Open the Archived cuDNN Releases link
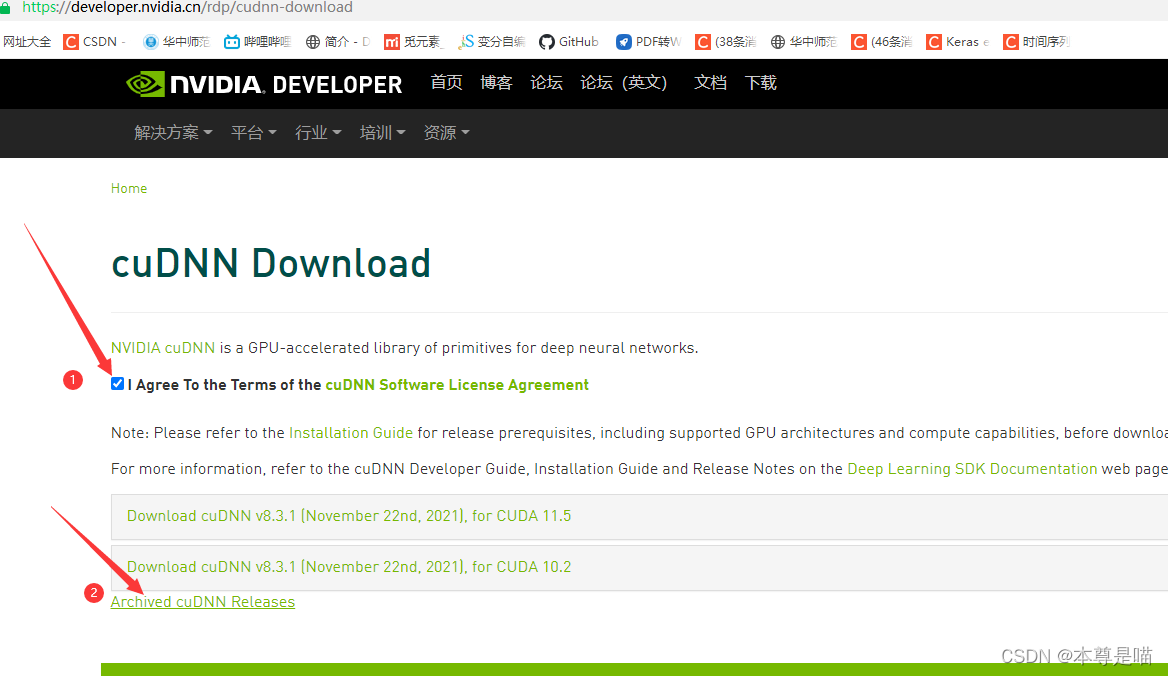The width and height of the screenshot is (1168, 676). point(203,602)
